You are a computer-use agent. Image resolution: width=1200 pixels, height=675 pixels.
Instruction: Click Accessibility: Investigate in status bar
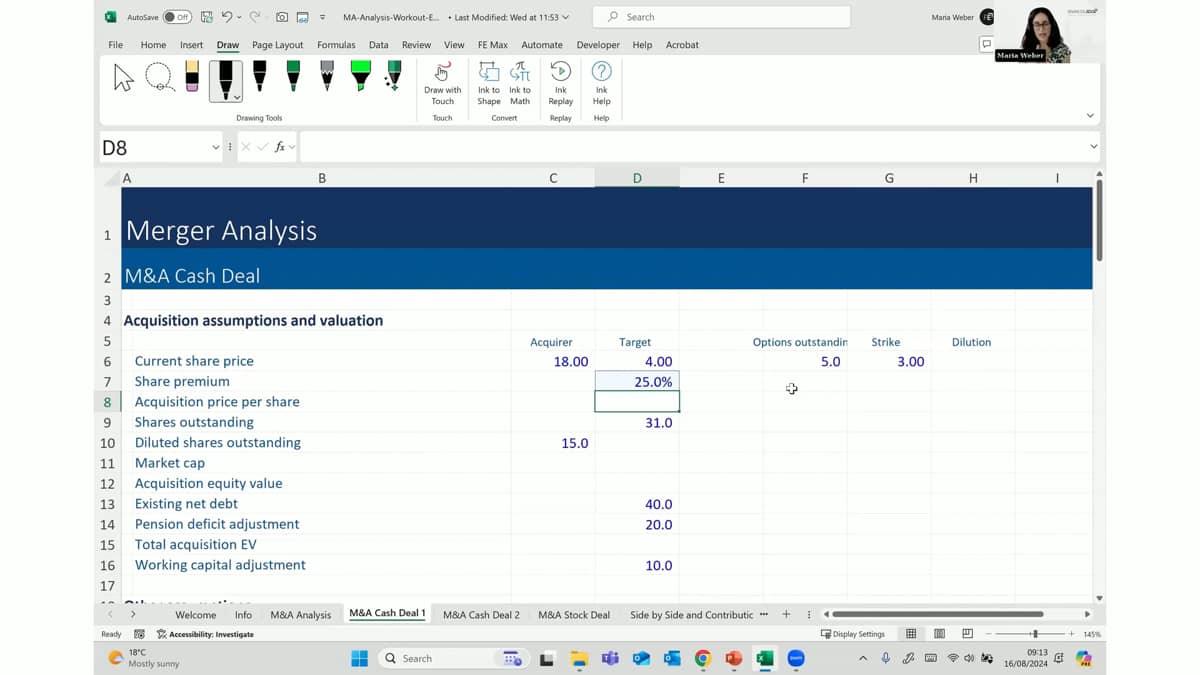[x=205, y=634]
